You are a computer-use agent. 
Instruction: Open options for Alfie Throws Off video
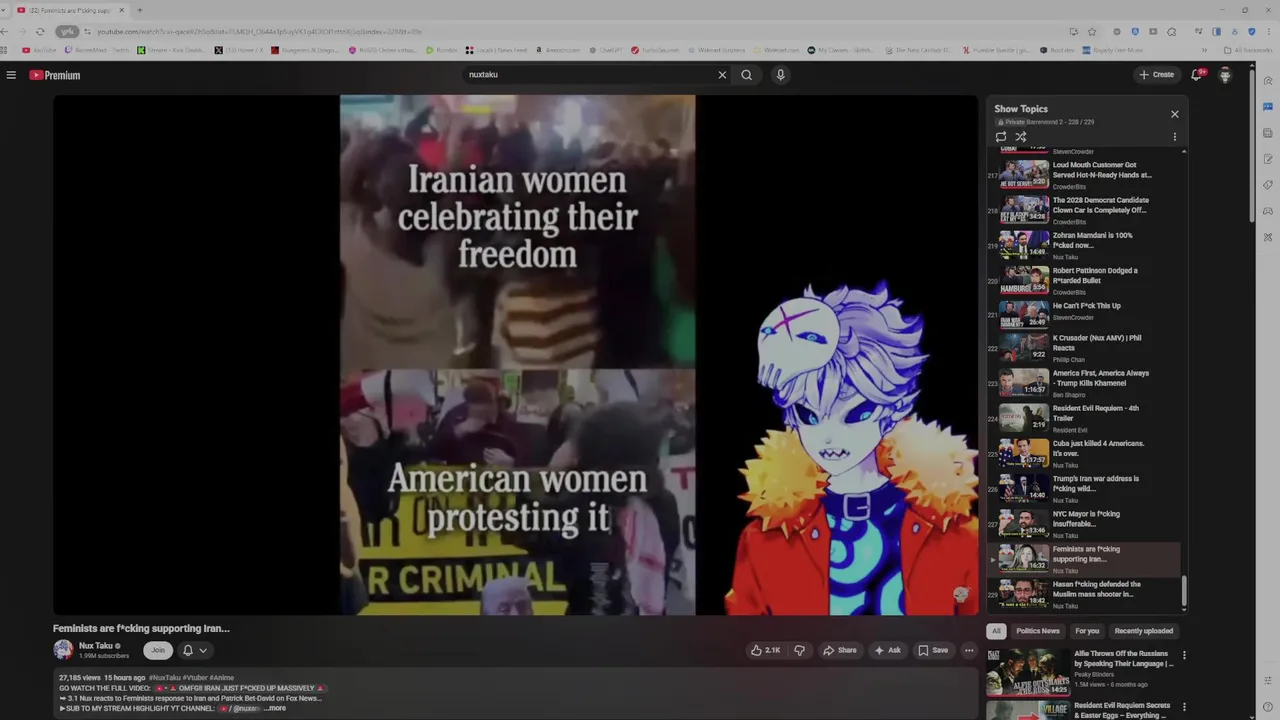pyautogui.click(x=1184, y=656)
